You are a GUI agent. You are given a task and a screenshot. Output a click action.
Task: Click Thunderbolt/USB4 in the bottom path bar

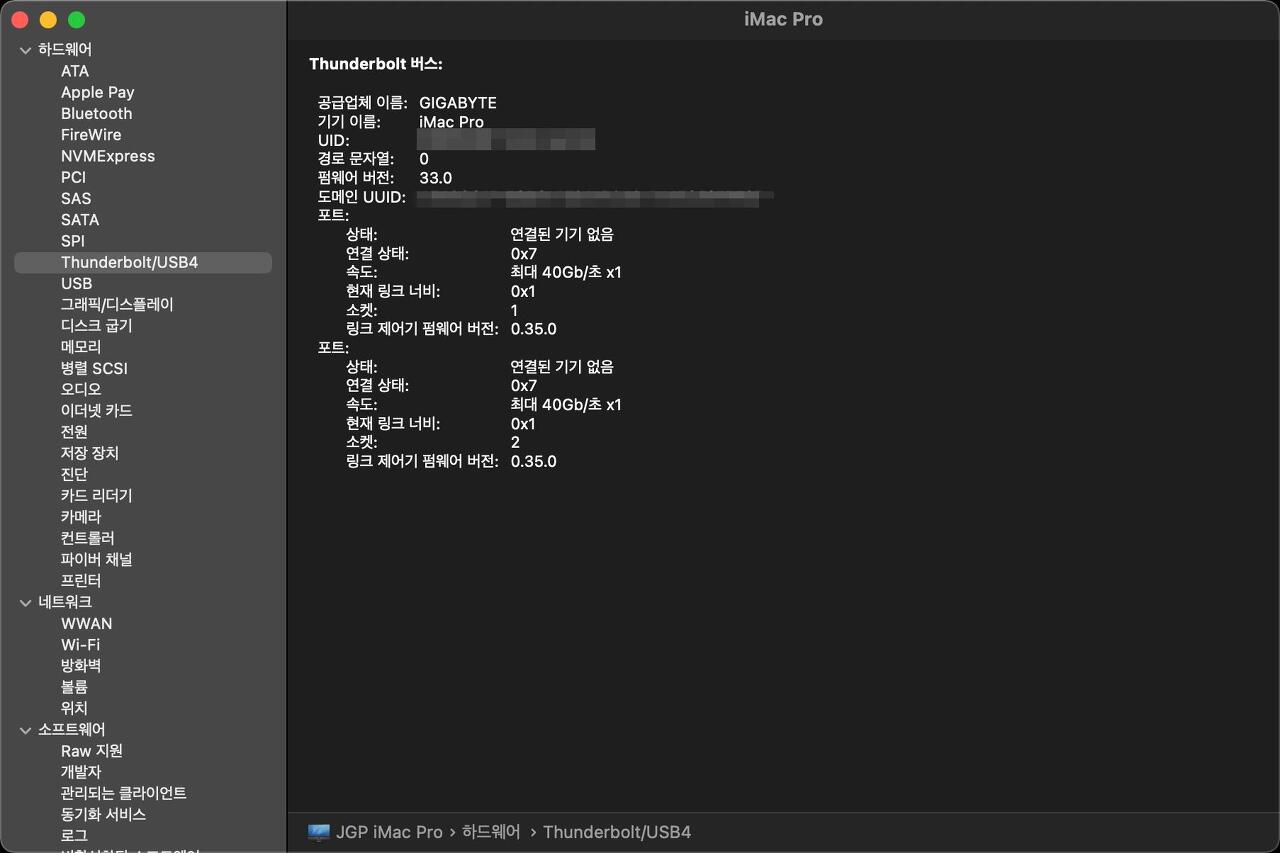[617, 832]
